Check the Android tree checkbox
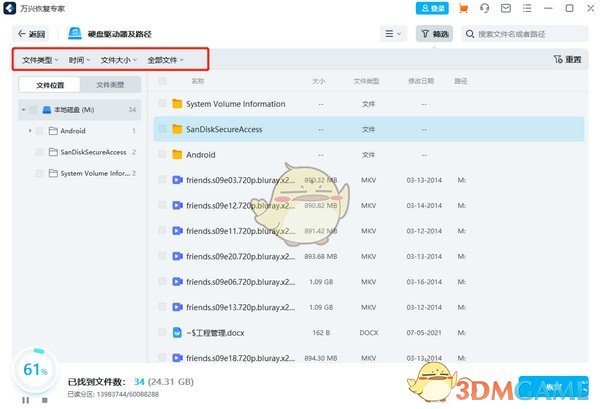 (x=39, y=131)
